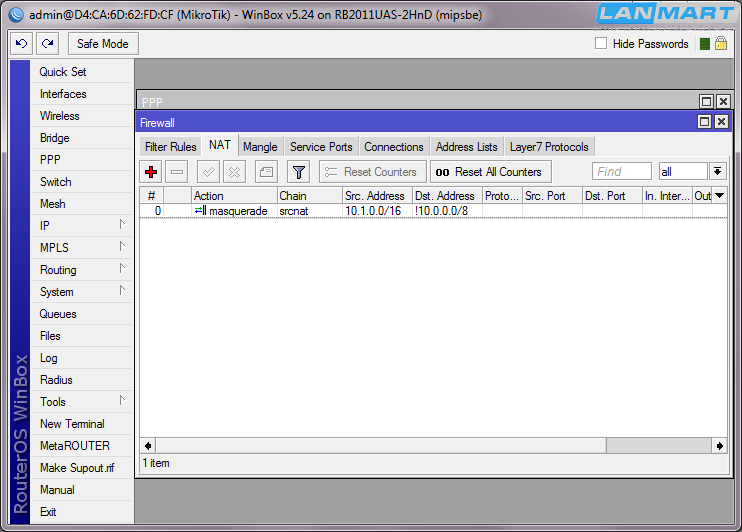Open Log menu item
Image resolution: width=742 pixels, height=532 pixels.
pos(81,358)
